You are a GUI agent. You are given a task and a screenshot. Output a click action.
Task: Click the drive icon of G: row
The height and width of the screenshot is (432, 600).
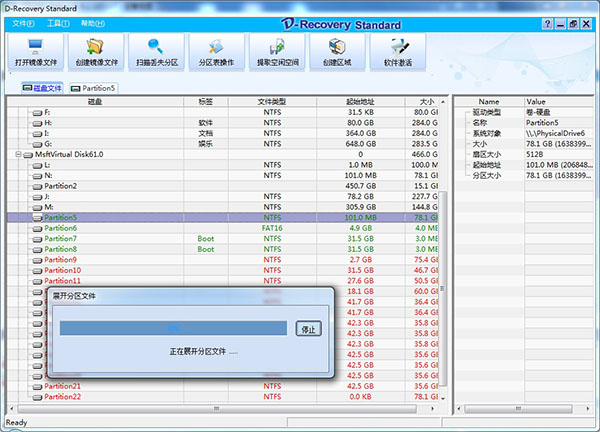tap(37, 144)
